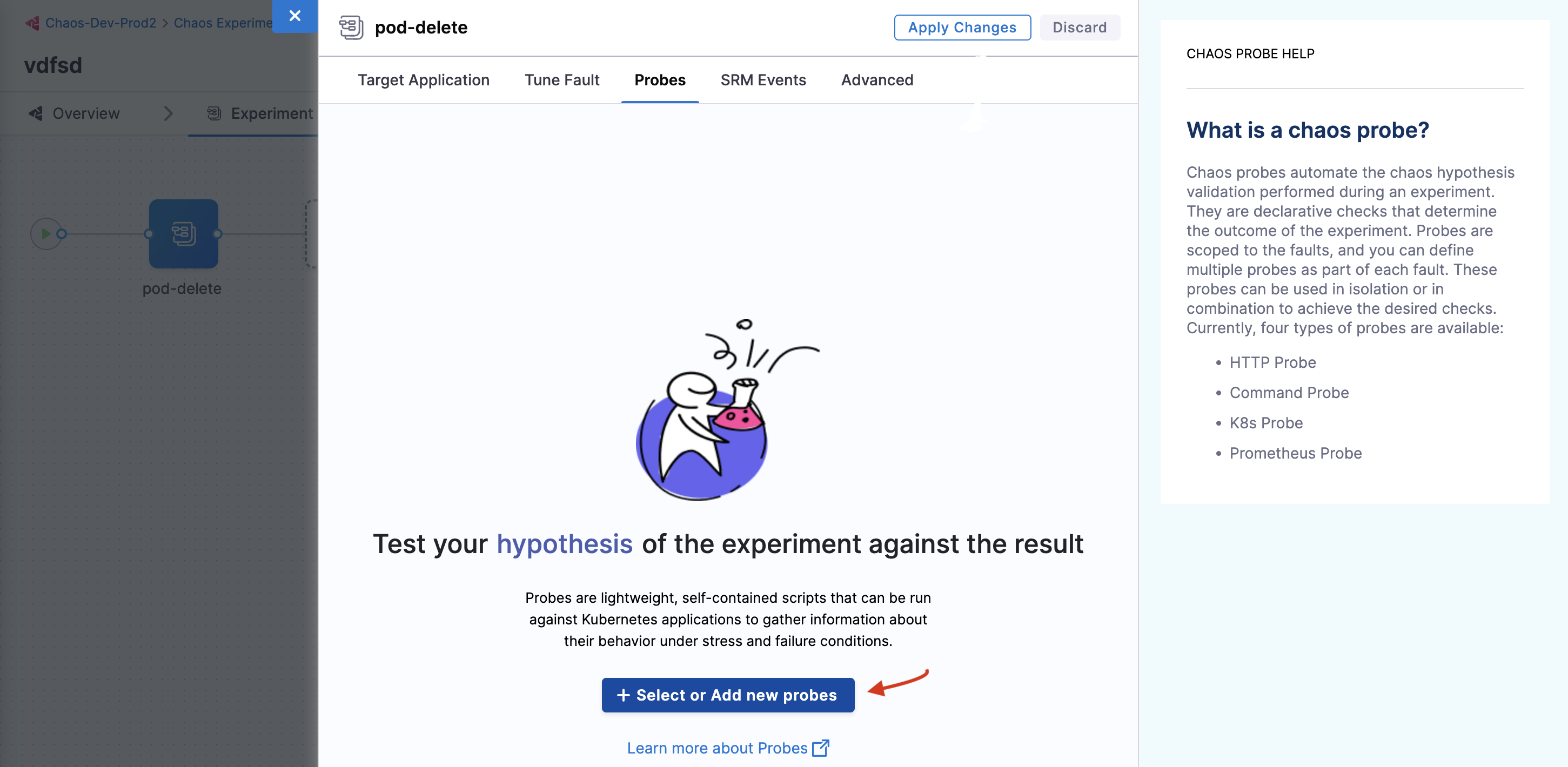Image resolution: width=1568 pixels, height=767 pixels.
Task: Click the pod-delete node in the experiment canvas
Action: pyautogui.click(x=183, y=234)
